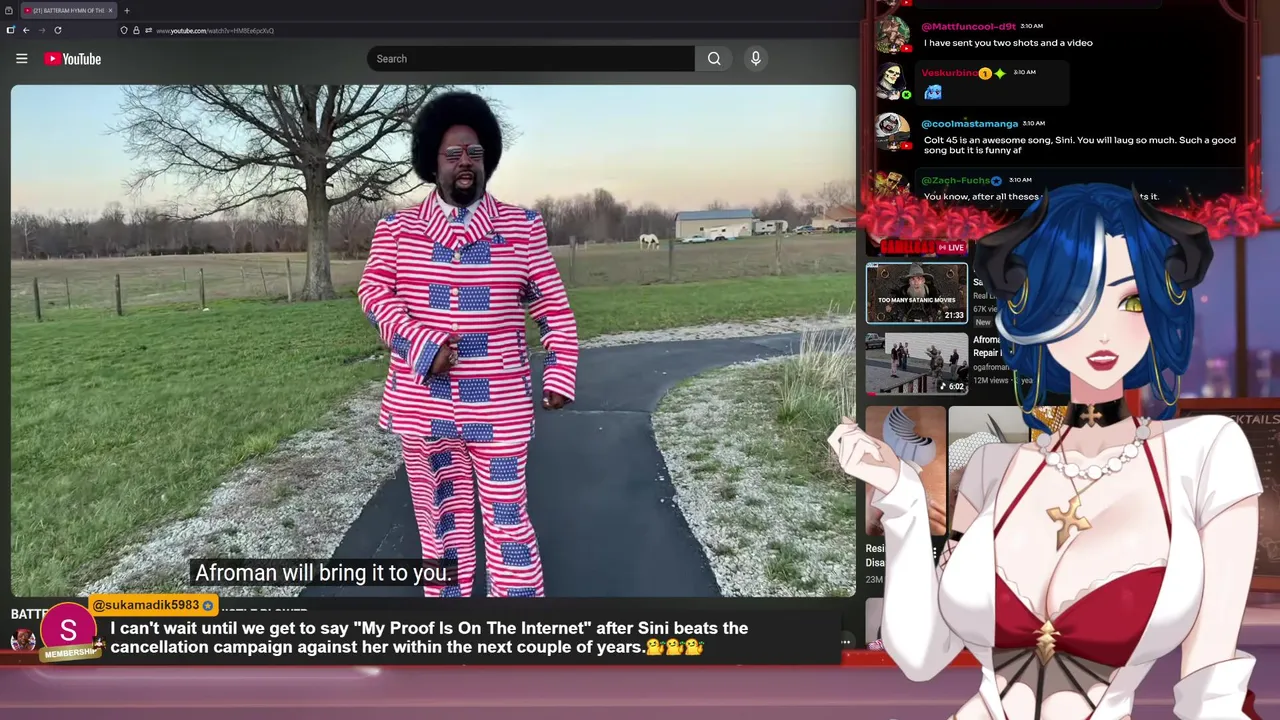Click the 'Afroman will bring it to you.' caption
1280x720 pixels.
click(x=324, y=573)
